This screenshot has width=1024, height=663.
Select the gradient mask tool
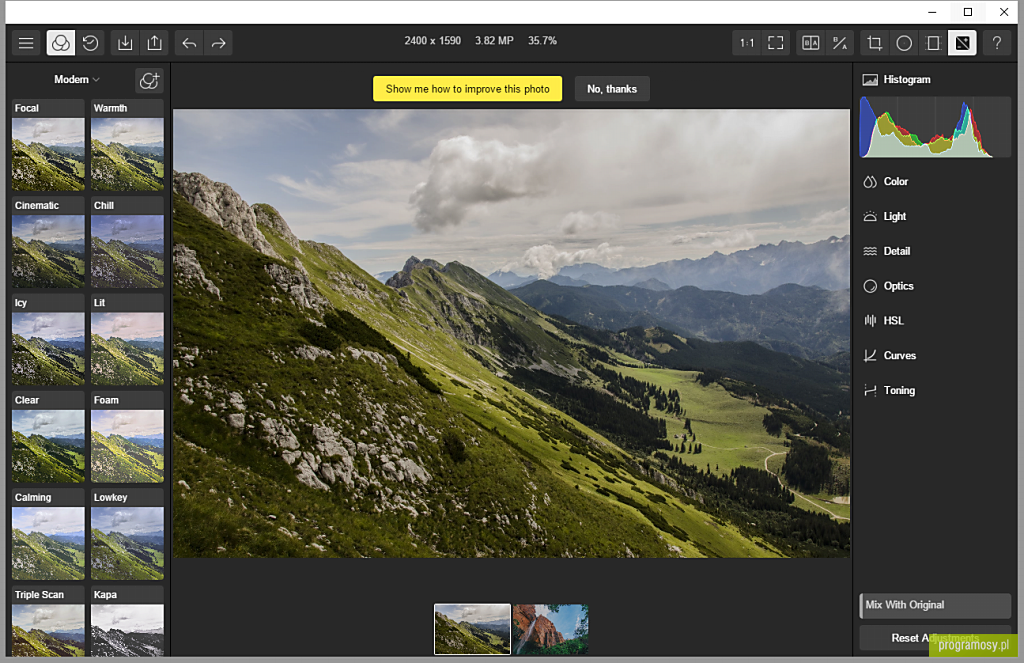coord(933,43)
